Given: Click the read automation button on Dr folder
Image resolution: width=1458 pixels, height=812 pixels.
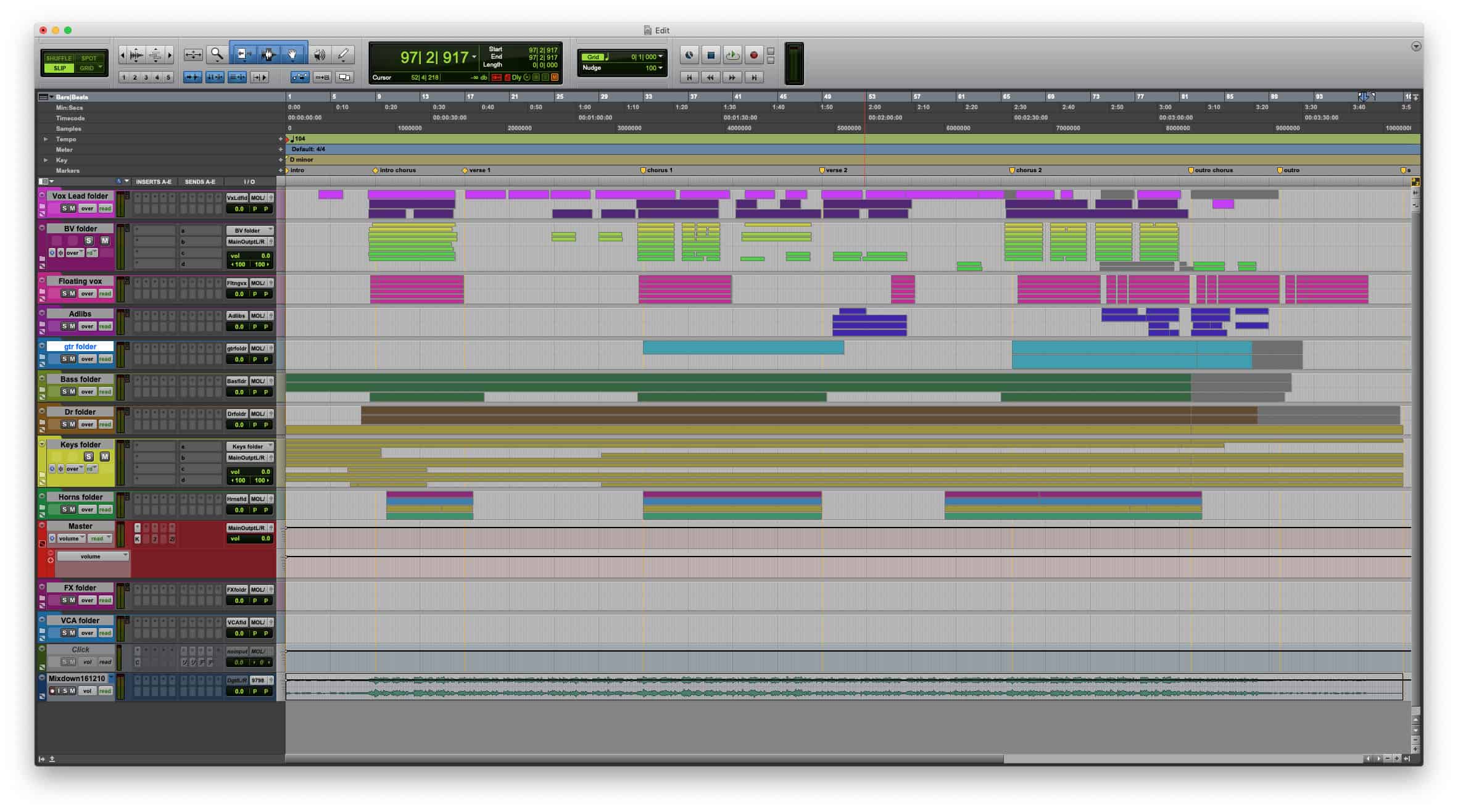Looking at the screenshot, I should click(104, 424).
